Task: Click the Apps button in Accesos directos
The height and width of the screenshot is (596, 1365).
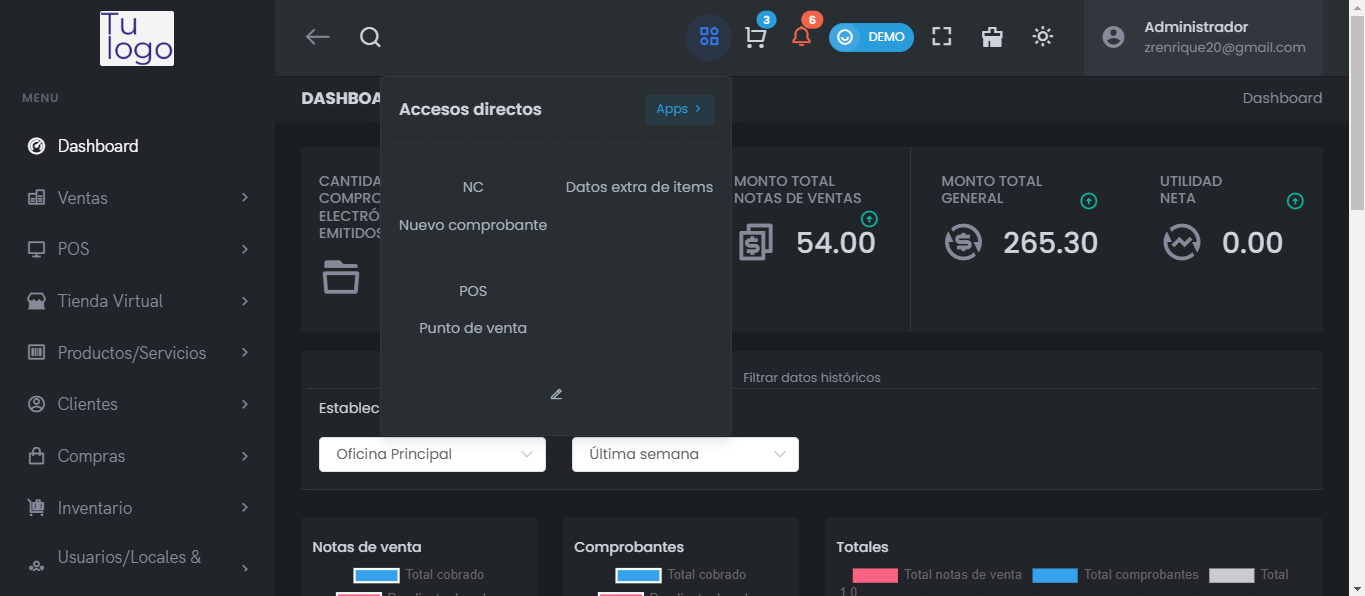Action: tap(679, 109)
